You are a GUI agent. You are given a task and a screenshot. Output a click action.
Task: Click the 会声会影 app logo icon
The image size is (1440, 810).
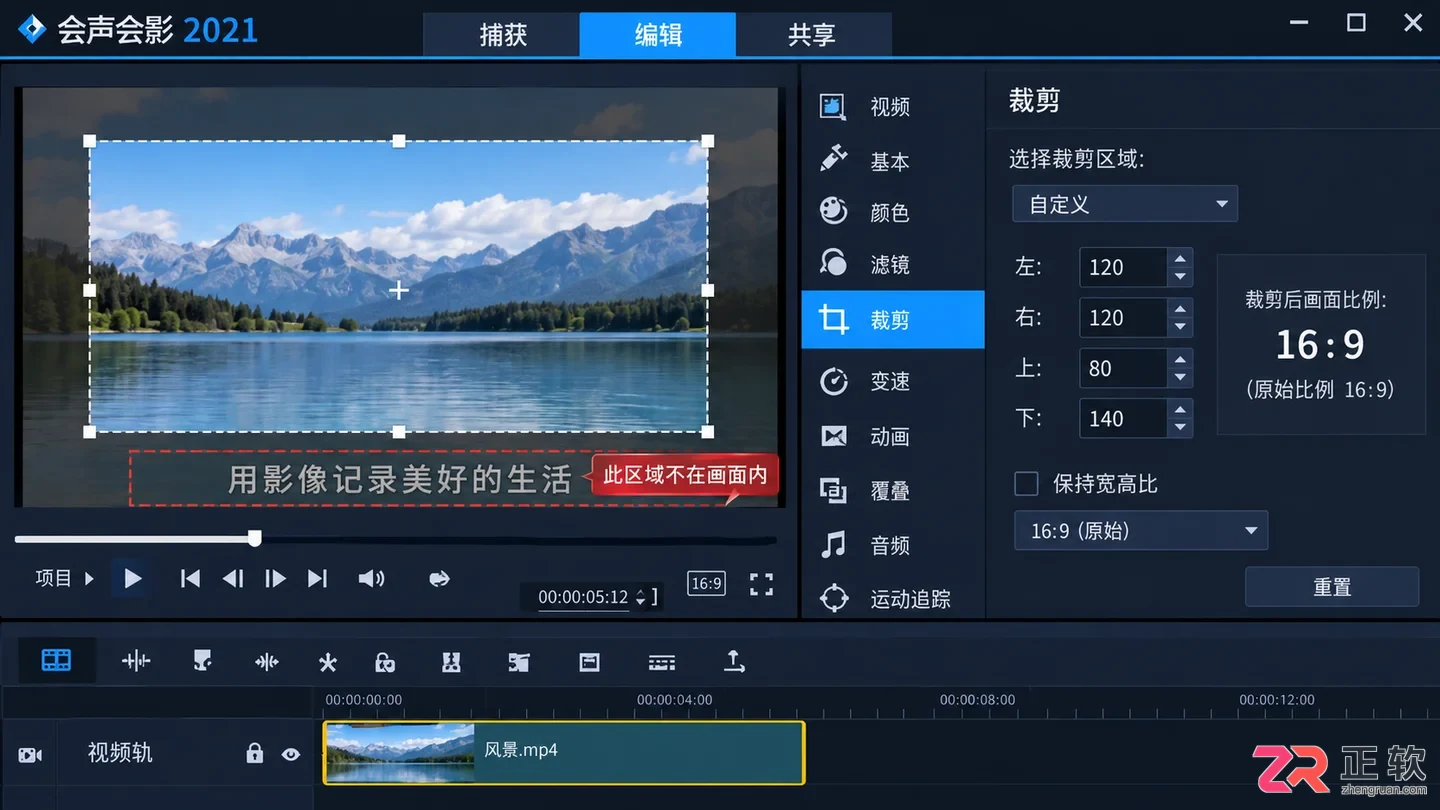click(33, 30)
